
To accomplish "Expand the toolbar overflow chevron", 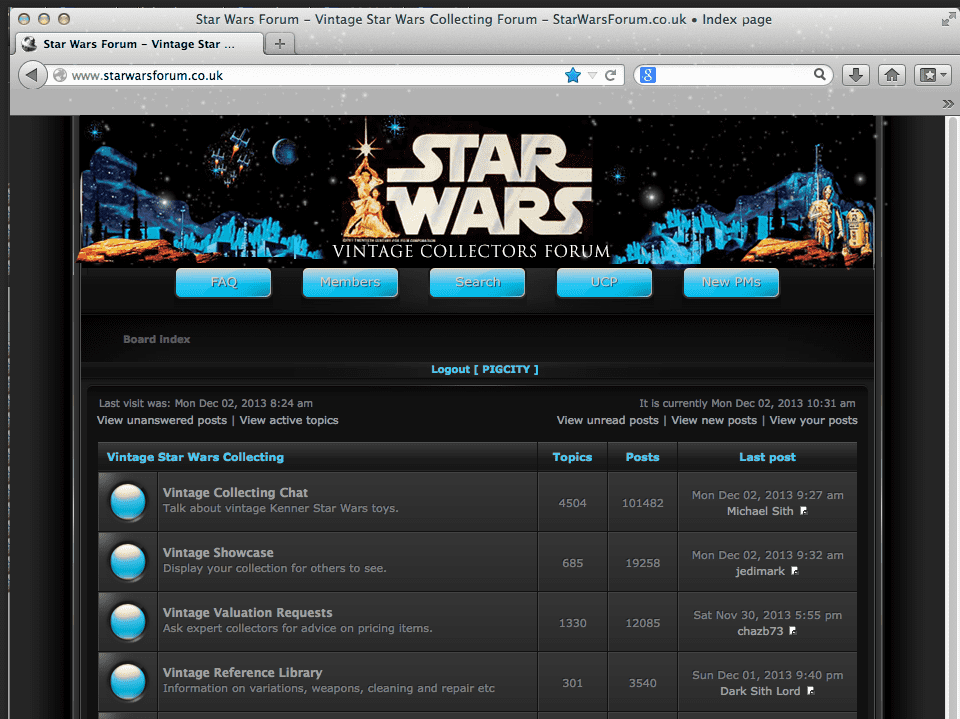I will (x=947, y=103).
